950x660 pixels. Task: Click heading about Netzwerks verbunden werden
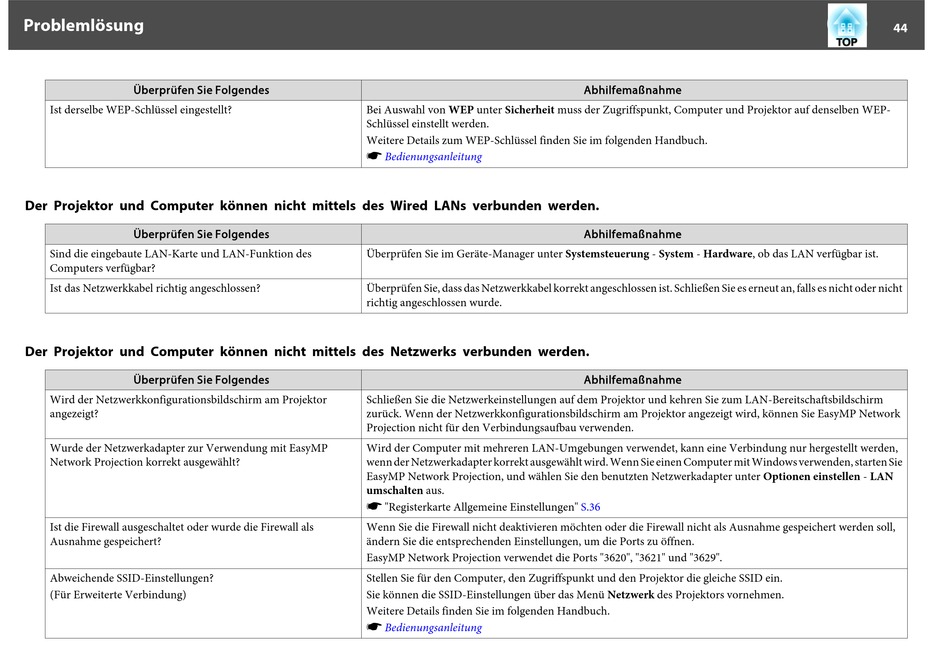tap(307, 352)
